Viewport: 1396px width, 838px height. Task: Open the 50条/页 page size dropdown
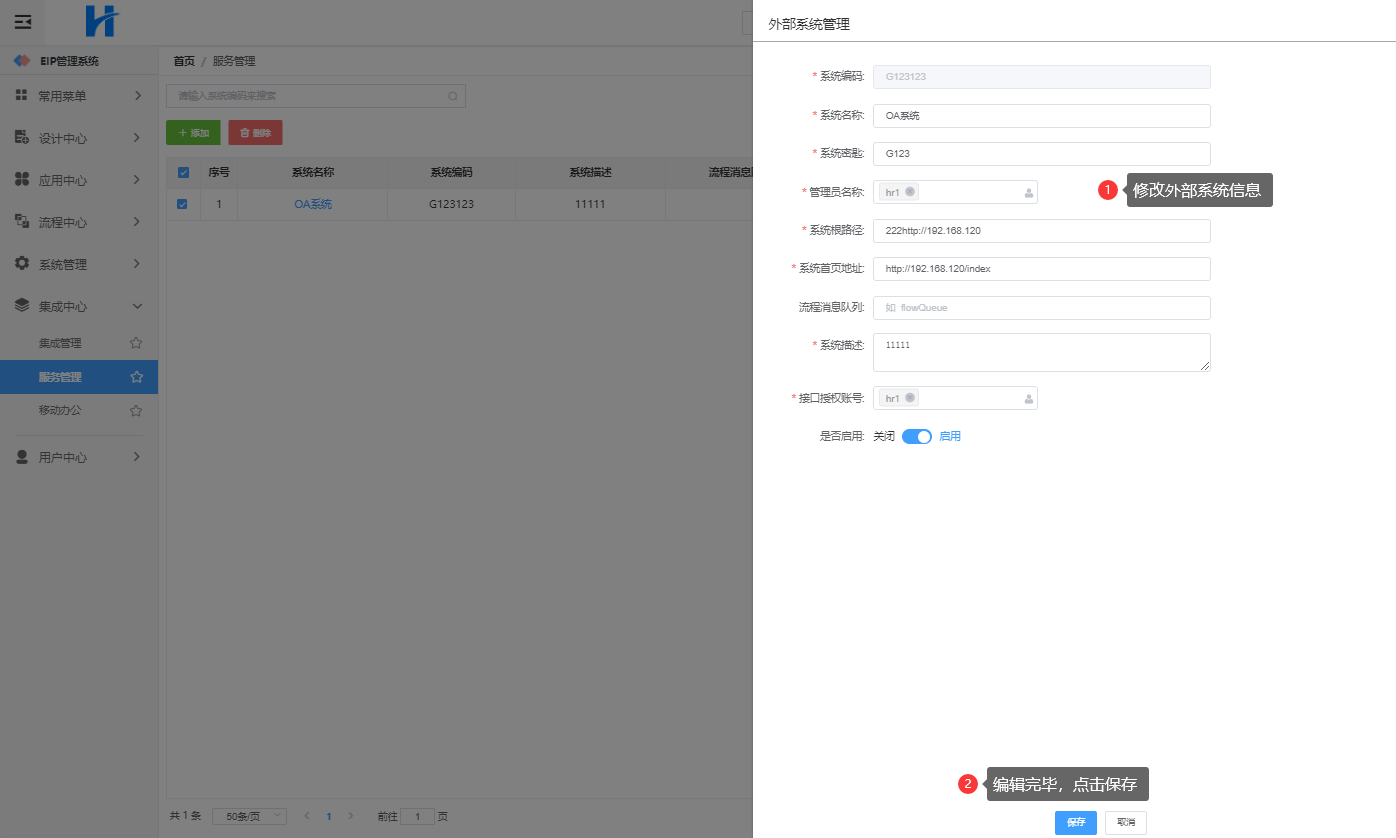[249, 816]
